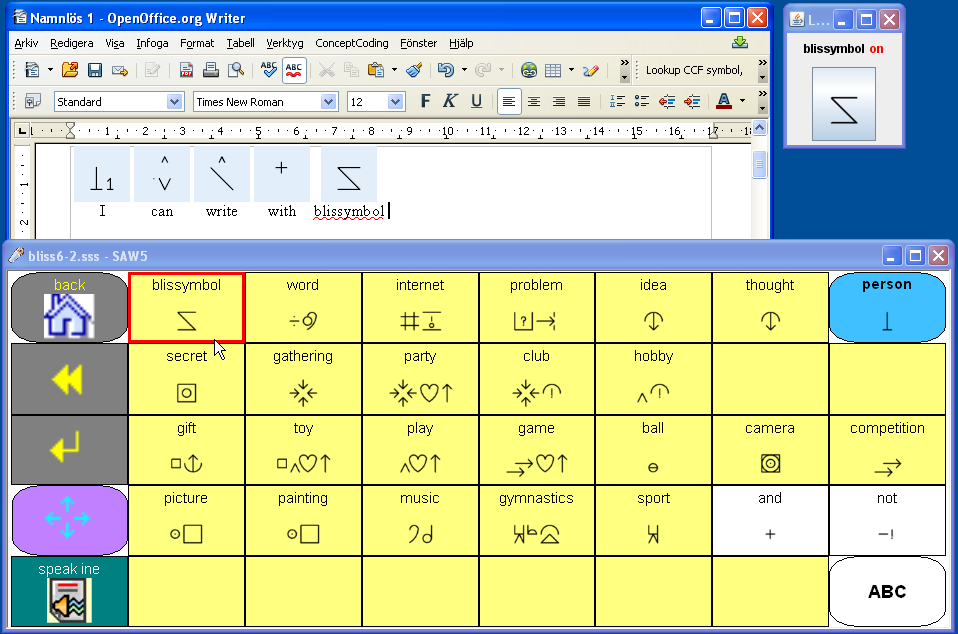Open the Verktyg menu
This screenshot has height=634, width=958.
pos(285,43)
